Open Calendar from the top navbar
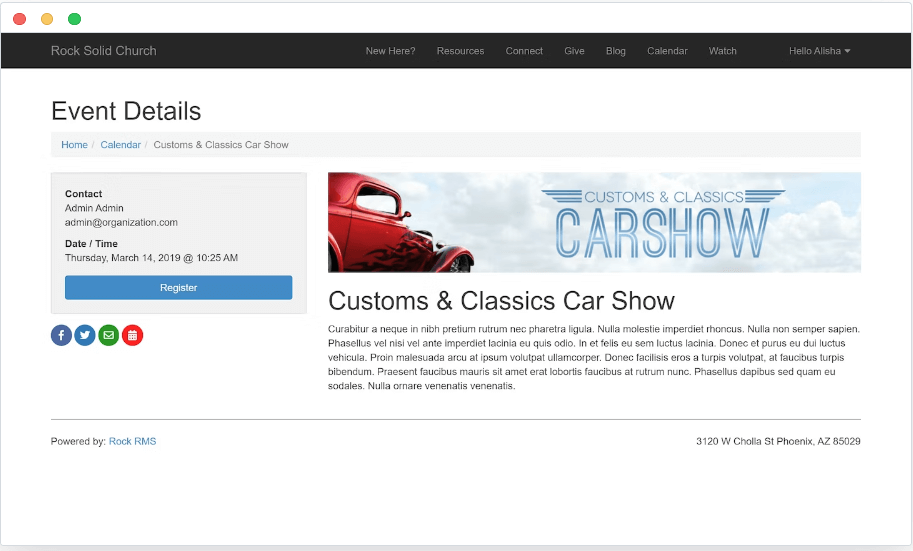This screenshot has height=551, width=913. pos(667,51)
